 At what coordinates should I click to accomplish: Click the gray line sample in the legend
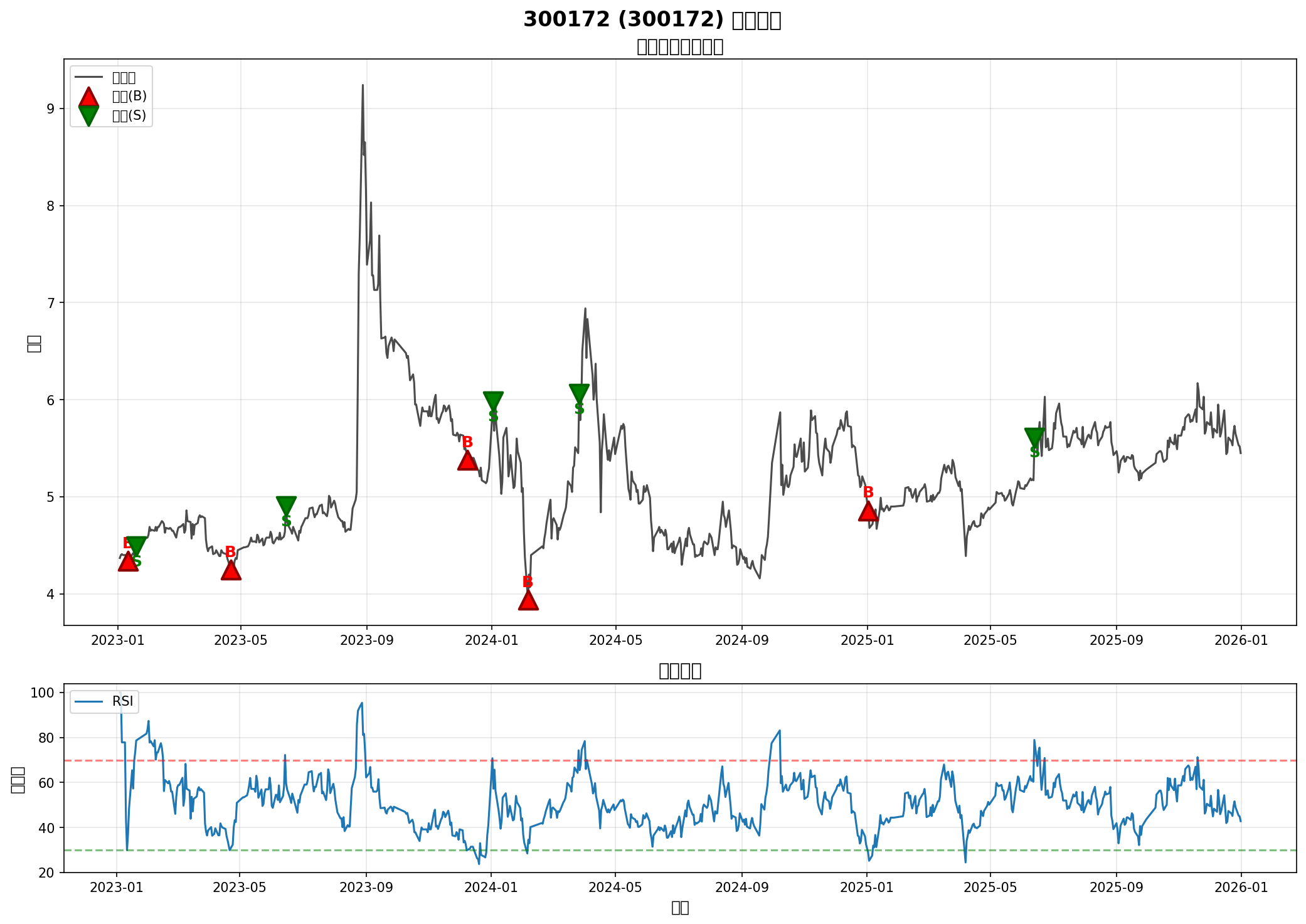[89, 78]
